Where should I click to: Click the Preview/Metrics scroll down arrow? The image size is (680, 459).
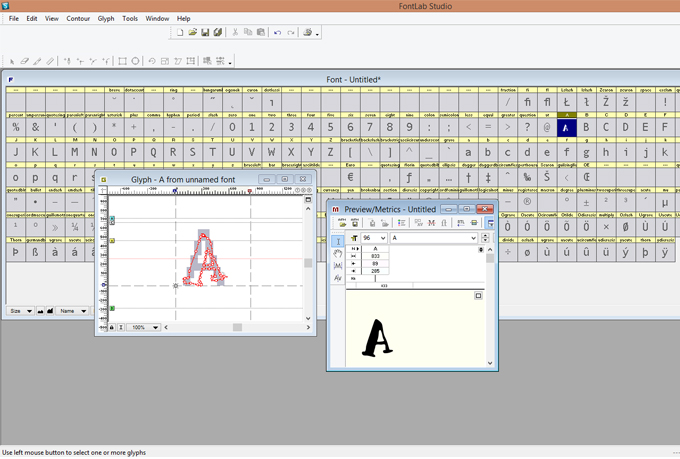point(490,363)
